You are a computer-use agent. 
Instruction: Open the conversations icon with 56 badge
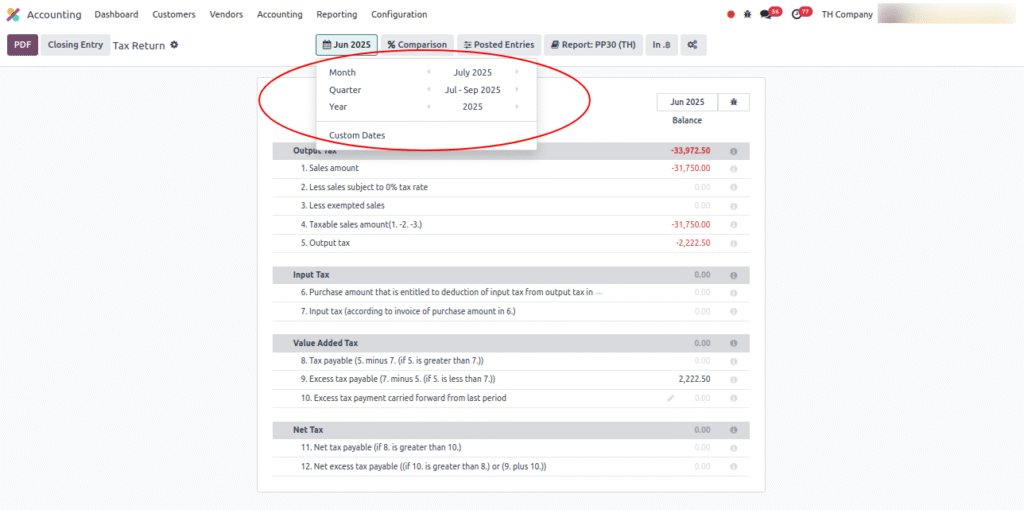[767, 14]
